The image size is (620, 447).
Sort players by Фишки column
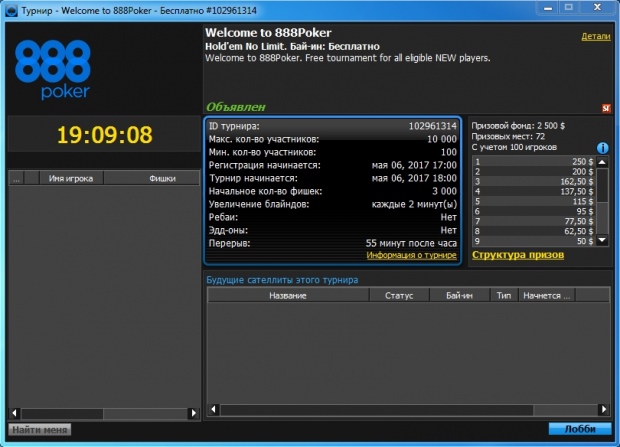(162, 179)
